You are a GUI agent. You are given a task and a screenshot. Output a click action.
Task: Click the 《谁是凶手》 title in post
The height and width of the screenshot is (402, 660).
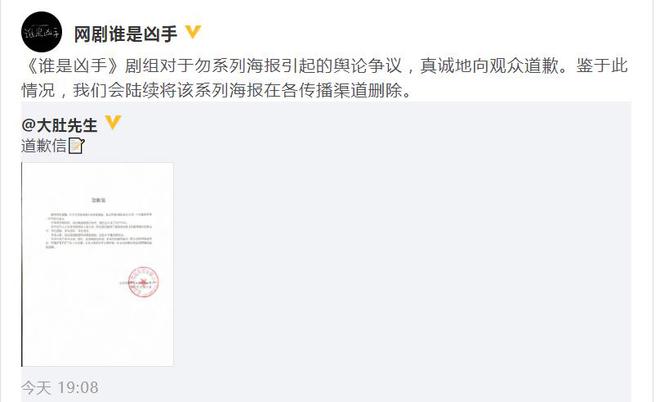[x=72, y=66]
